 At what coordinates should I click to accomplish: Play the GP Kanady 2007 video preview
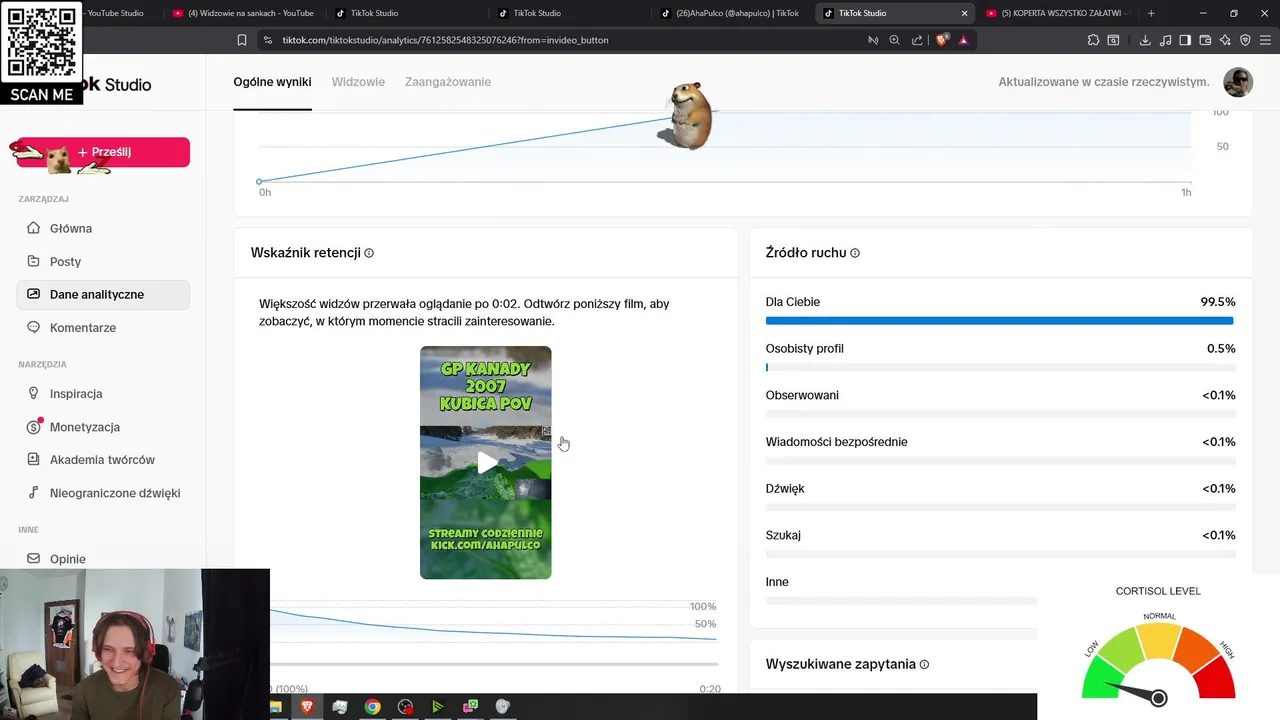click(x=486, y=462)
